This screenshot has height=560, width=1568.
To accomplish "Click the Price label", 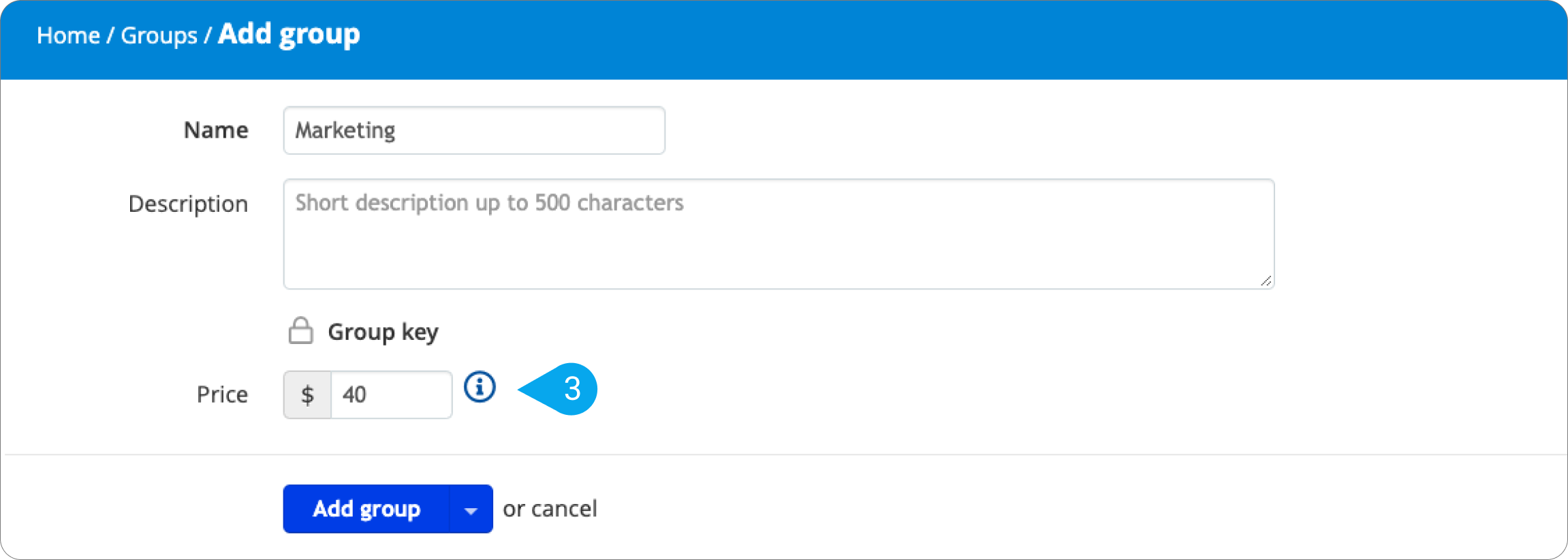I will tap(222, 394).
